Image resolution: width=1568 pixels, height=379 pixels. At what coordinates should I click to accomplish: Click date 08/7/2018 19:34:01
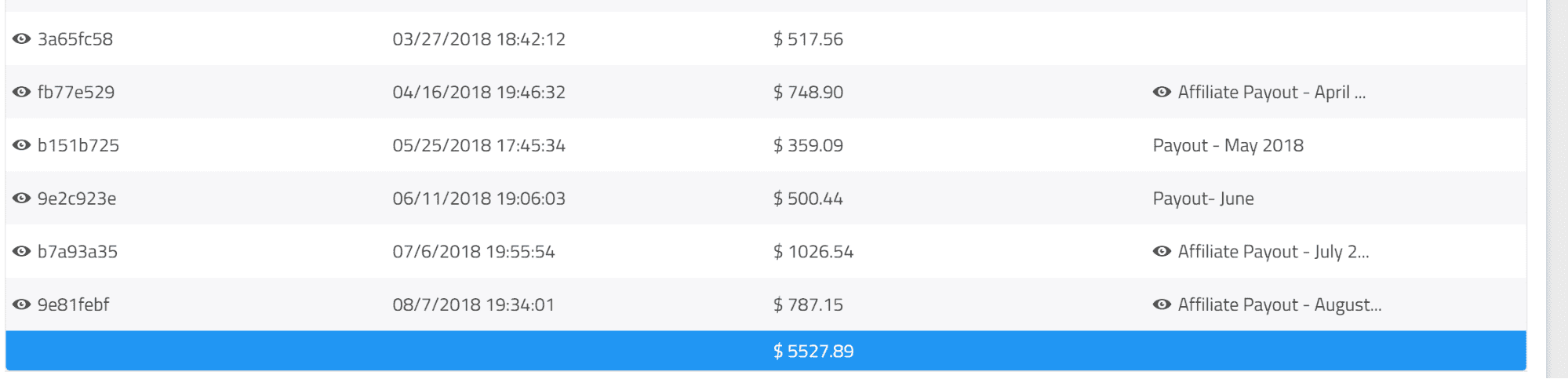pyautogui.click(x=474, y=305)
